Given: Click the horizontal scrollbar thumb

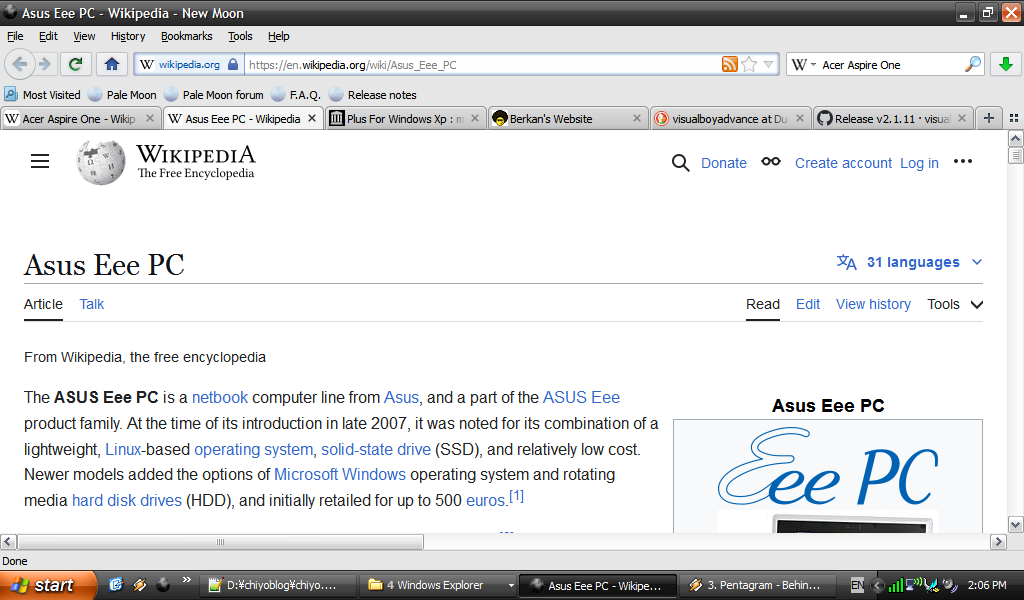Looking at the screenshot, I should pyautogui.click(x=220, y=542).
